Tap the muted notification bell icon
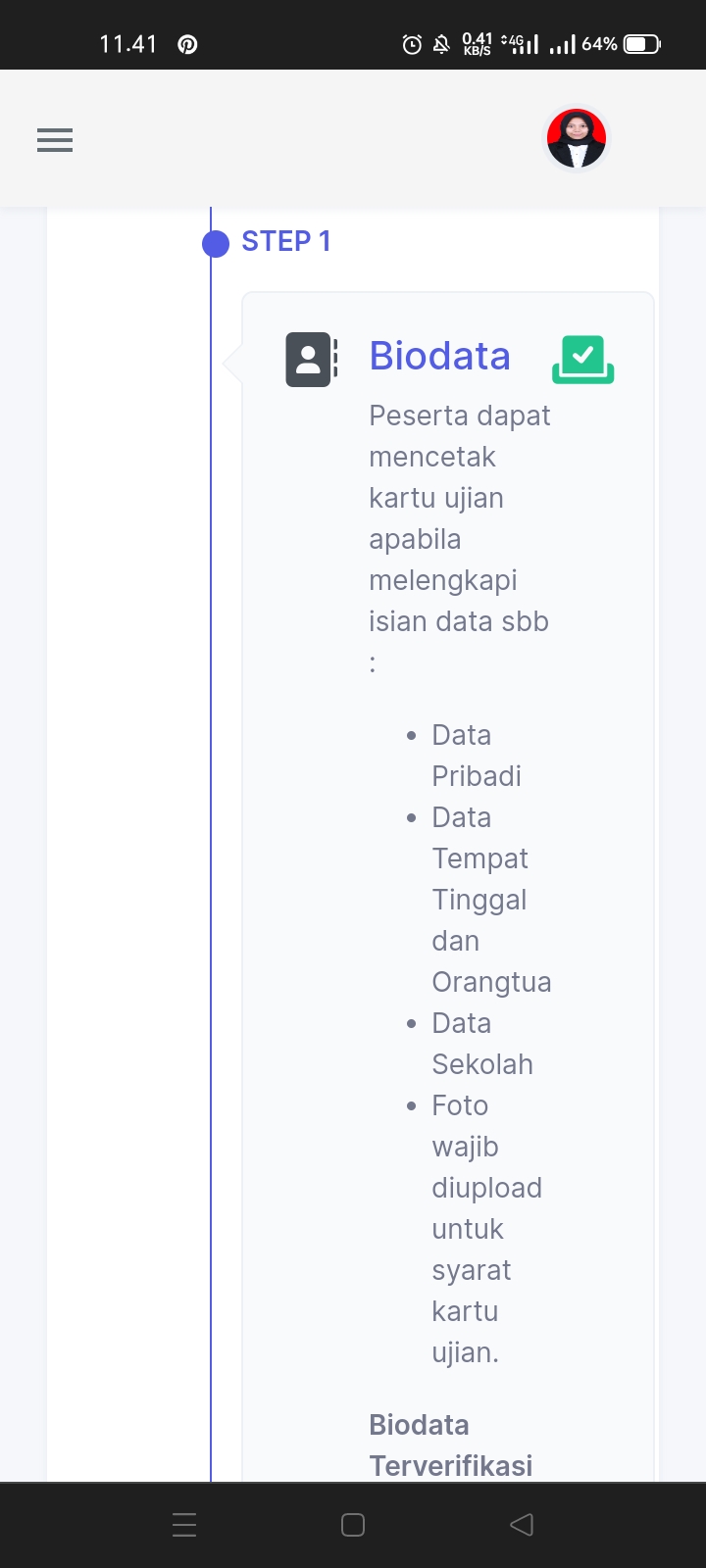Viewport: 706px width, 1568px height. click(441, 44)
